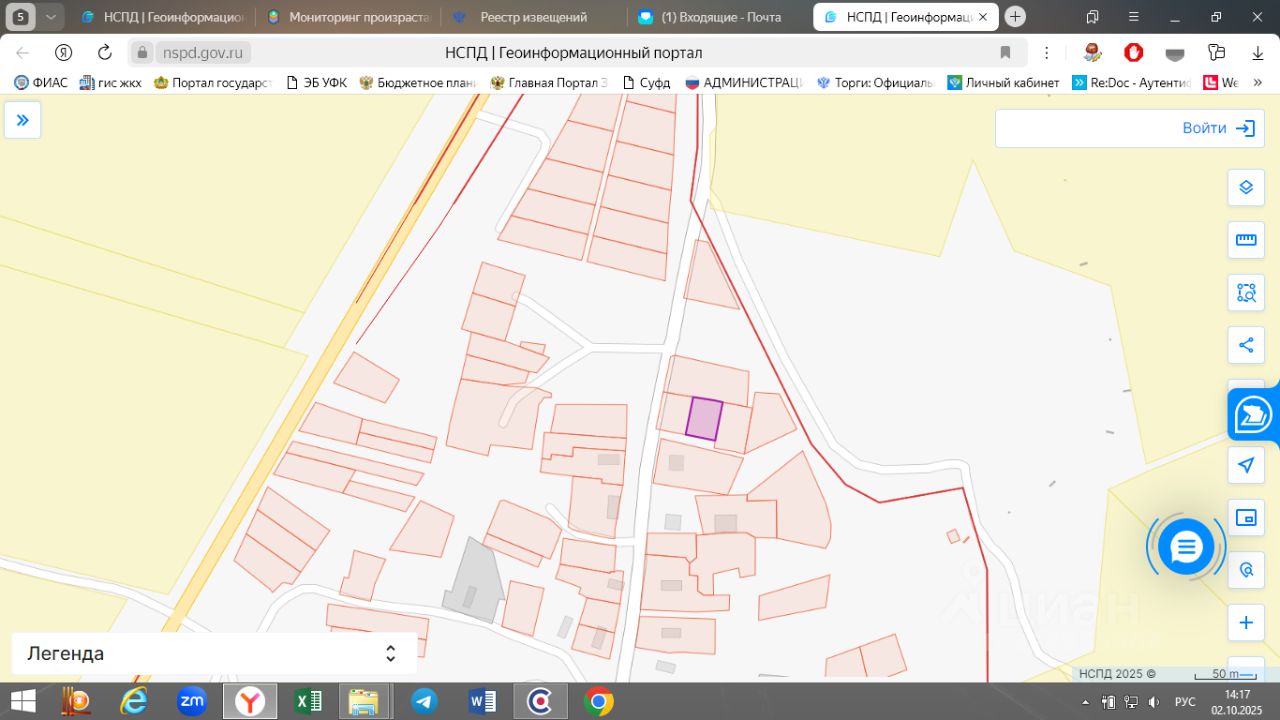Image resolution: width=1280 pixels, height=720 pixels.
Task: Click the map object search icon
Action: point(1246,570)
